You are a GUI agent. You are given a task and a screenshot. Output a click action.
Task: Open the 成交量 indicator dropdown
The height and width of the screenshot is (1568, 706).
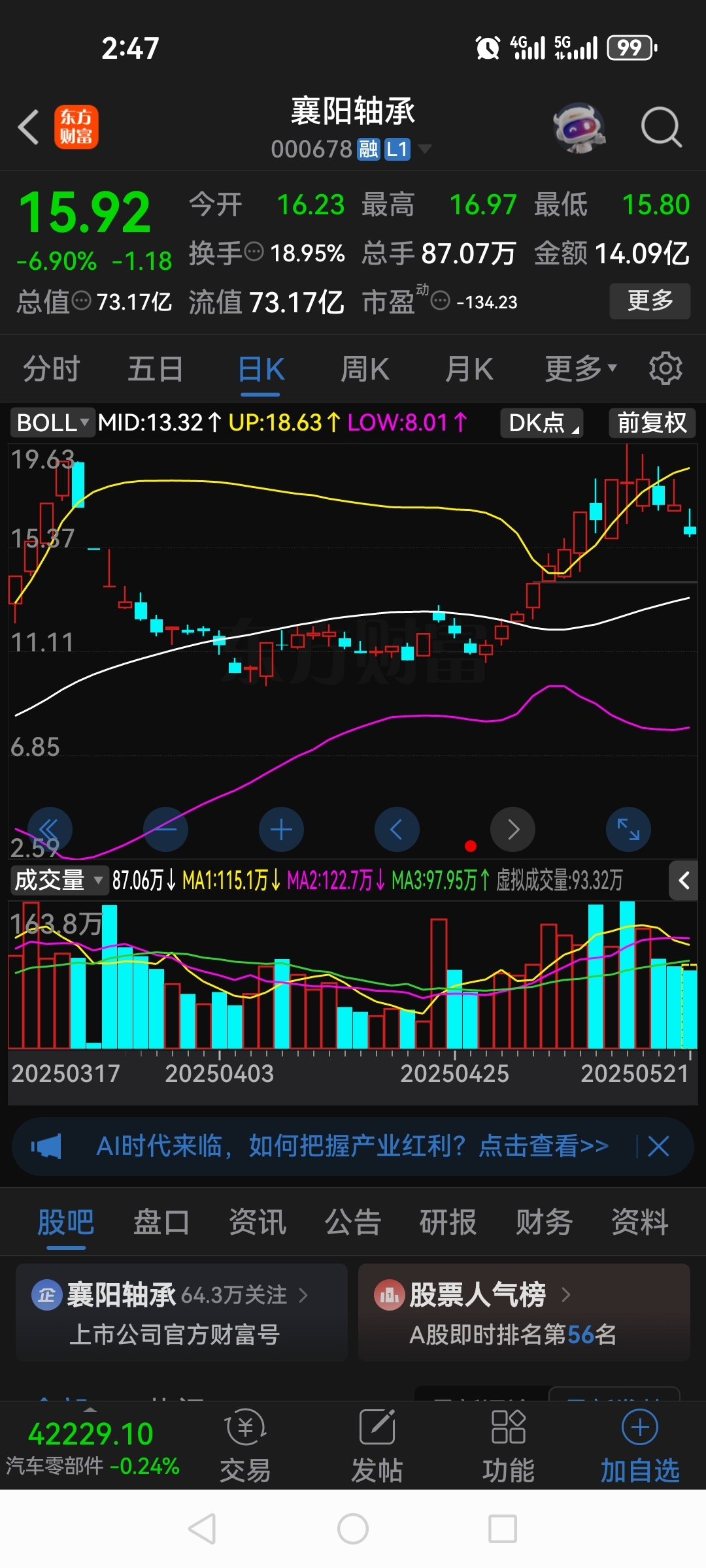point(59,880)
